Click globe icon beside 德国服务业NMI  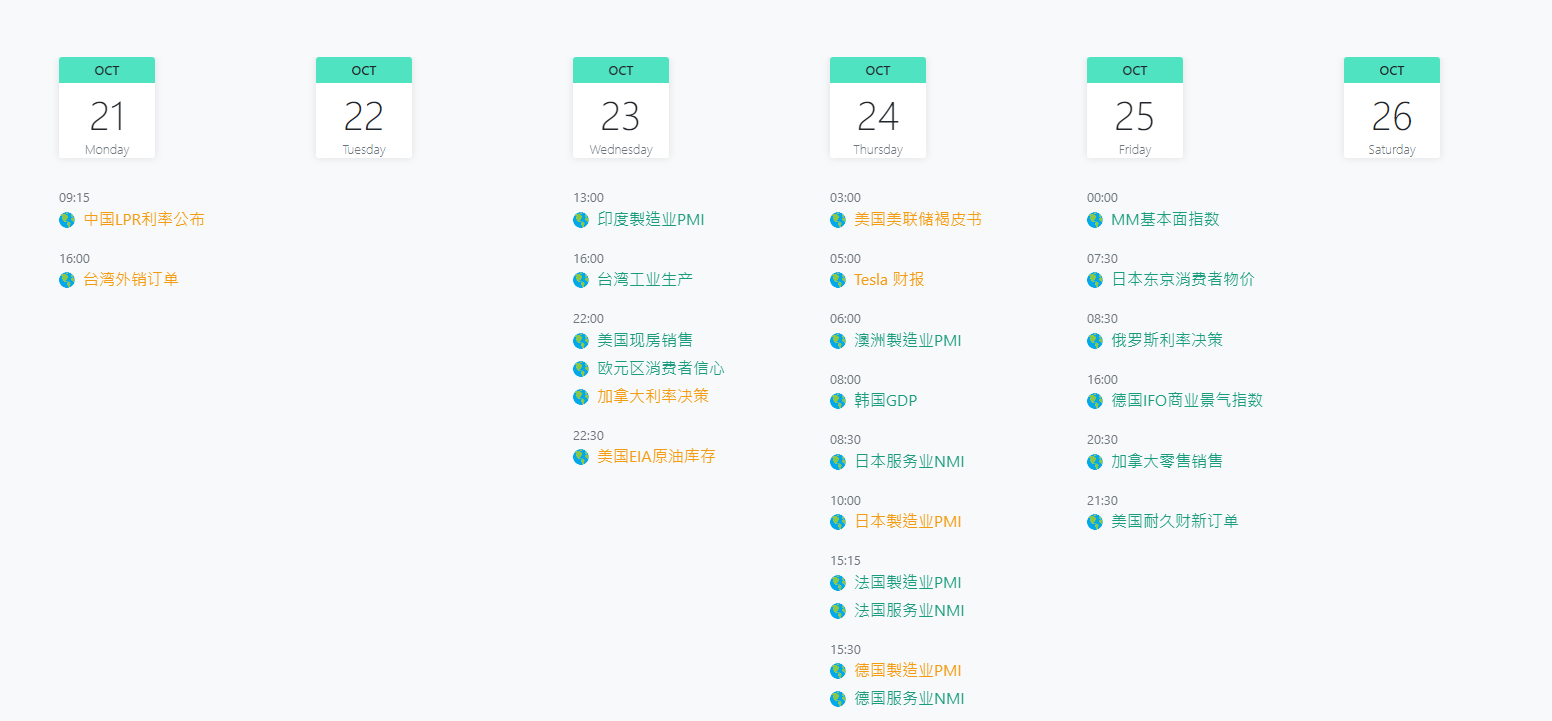[838, 699]
